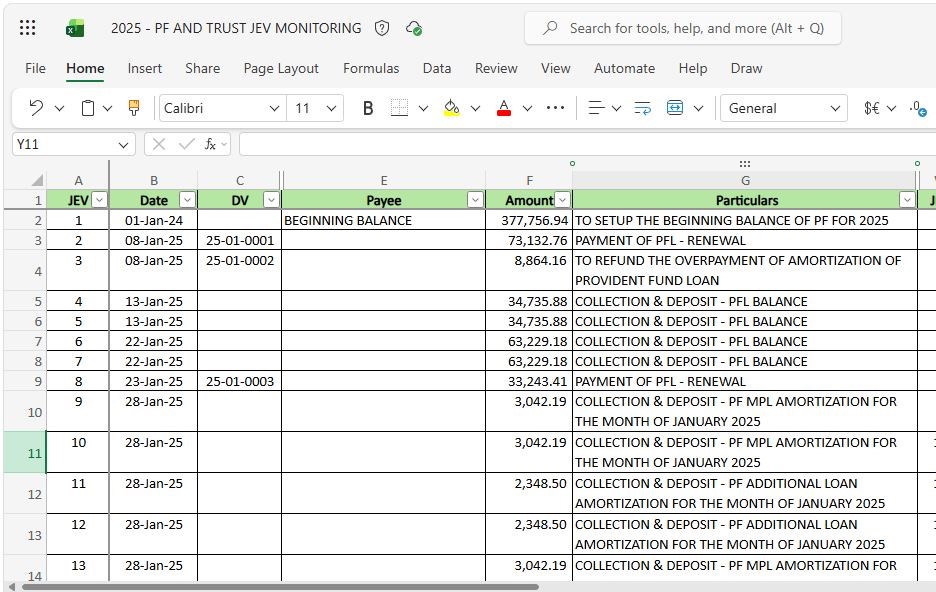Expand undo history dropdown arrow
This screenshot has height=592, width=936.
[x=59, y=108]
